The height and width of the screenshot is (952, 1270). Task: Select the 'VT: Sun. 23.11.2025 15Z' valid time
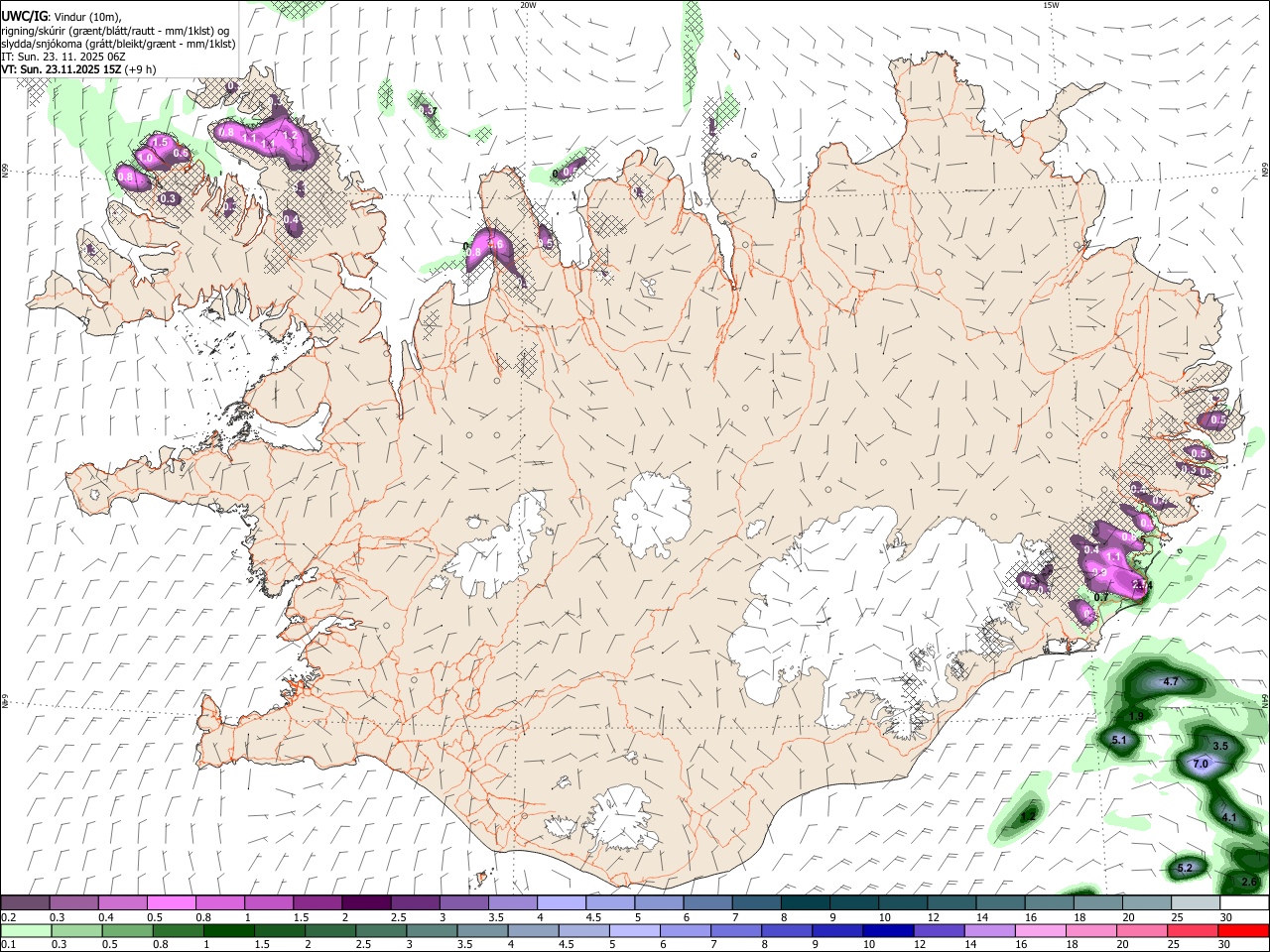(61, 69)
